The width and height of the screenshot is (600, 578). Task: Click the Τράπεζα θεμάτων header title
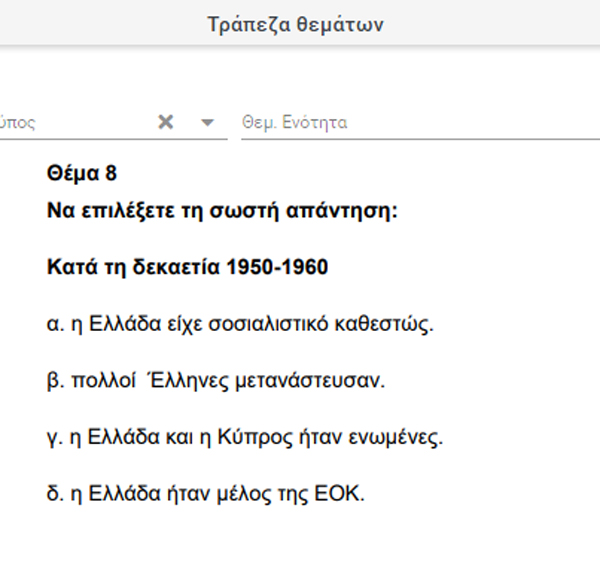click(x=295, y=24)
